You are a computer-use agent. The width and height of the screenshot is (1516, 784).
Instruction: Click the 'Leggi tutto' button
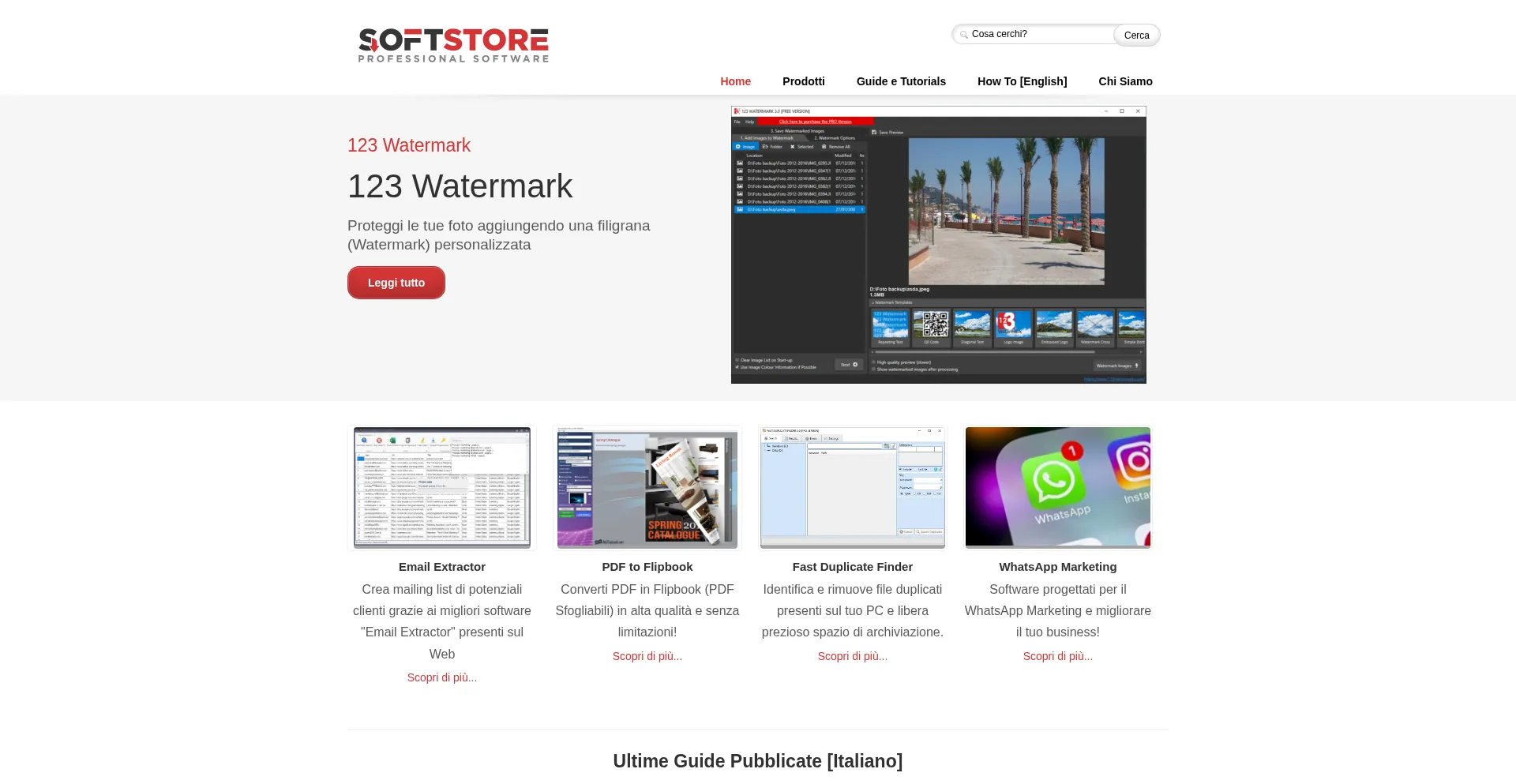(396, 283)
